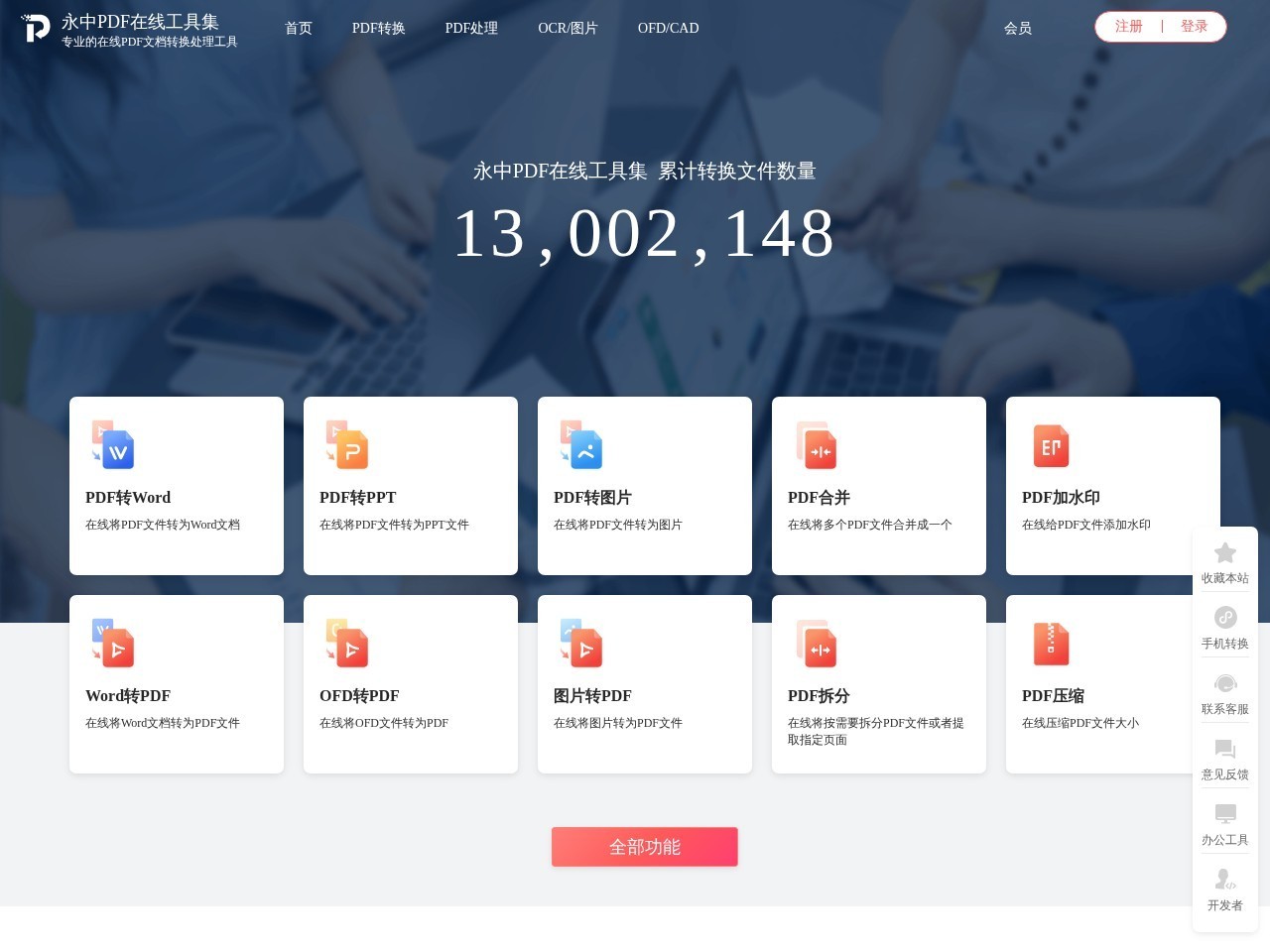
Task: Click text 在线给PDF文件添加水印
Action: (x=1086, y=525)
